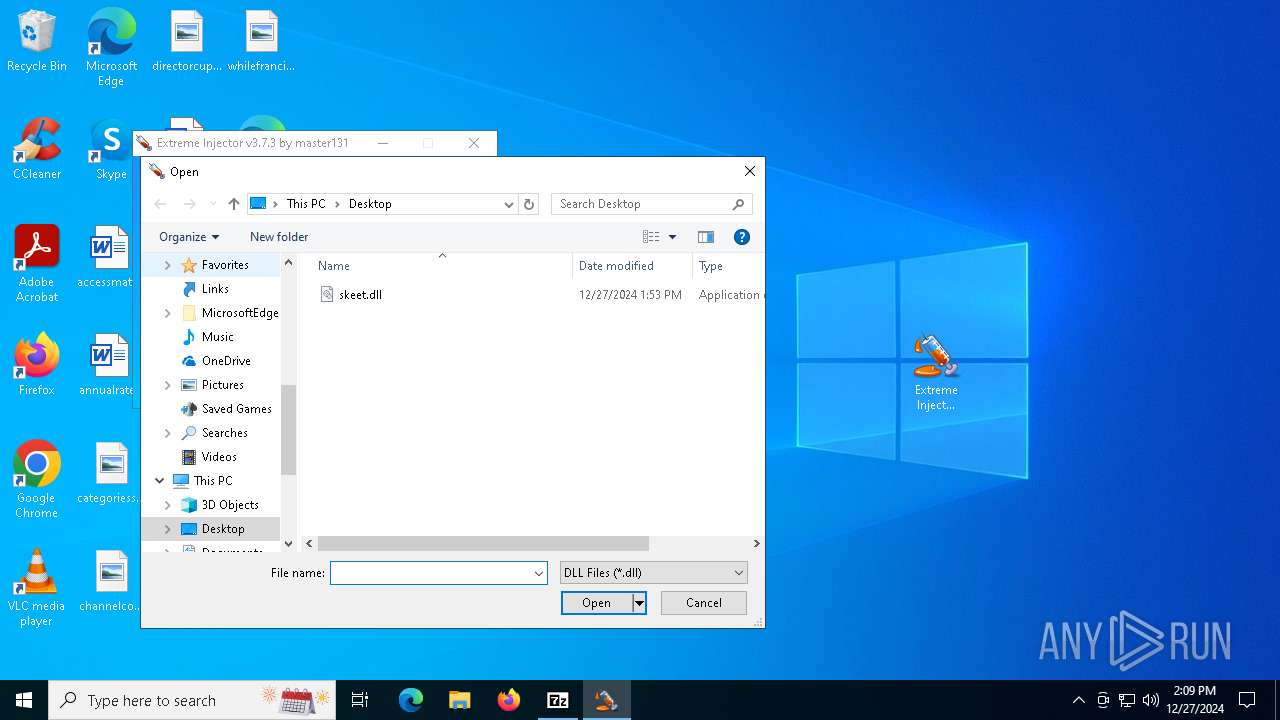Open the Recycle Bin icon
Image resolution: width=1280 pixels, height=720 pixels.
pyautogui.click(x=37, y=41)
